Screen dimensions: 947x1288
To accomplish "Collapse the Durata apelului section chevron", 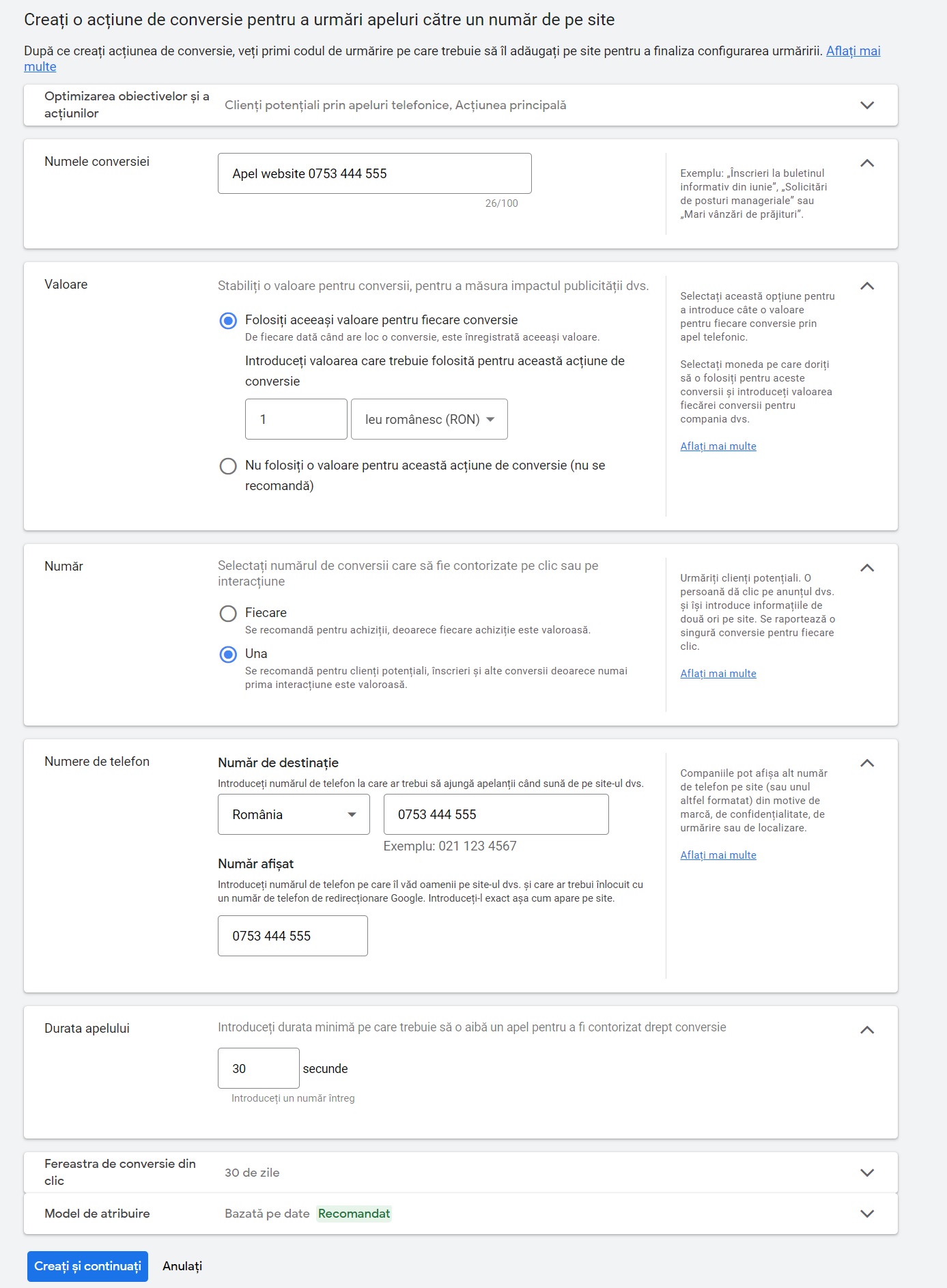I will click(x=866, y=1030).
